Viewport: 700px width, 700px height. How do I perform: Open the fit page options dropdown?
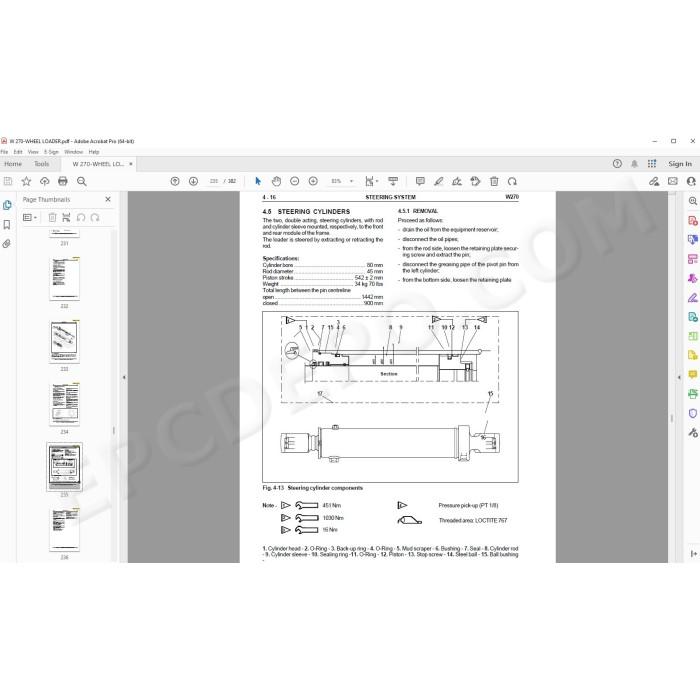tap(371, 181)
